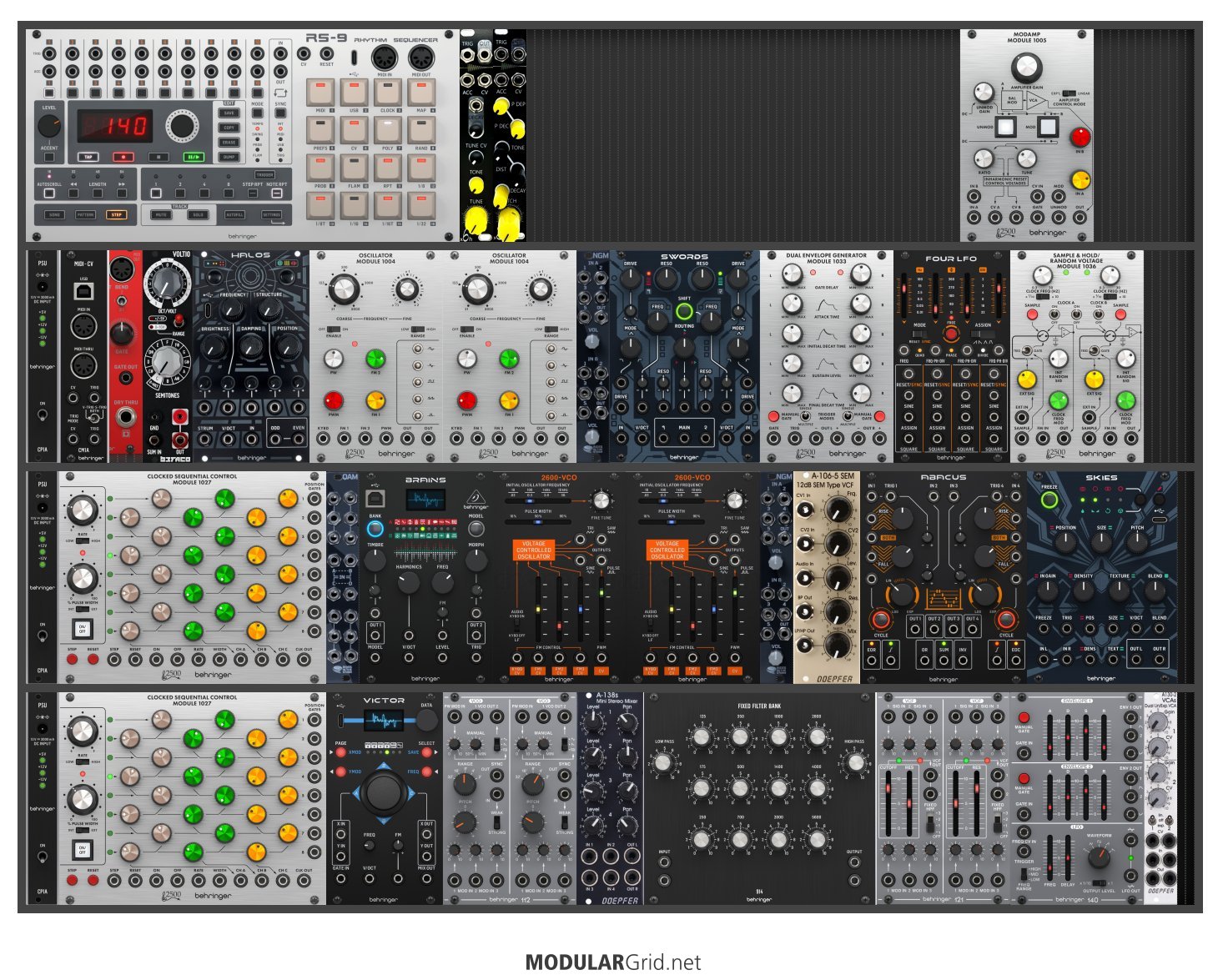Tap the PREFS pad on RS-9

320,131
